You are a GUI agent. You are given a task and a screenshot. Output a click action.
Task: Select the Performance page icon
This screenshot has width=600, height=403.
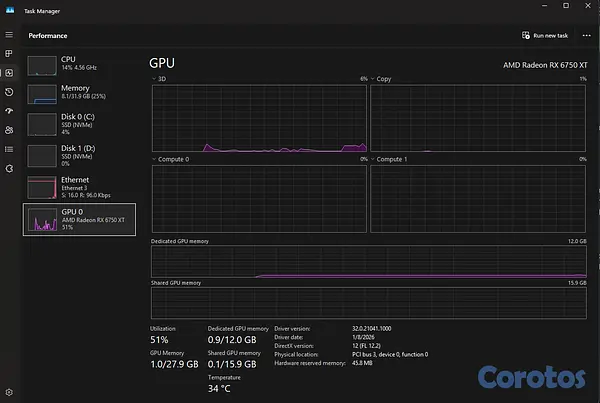pyautogui.click(x=9, y=73)
